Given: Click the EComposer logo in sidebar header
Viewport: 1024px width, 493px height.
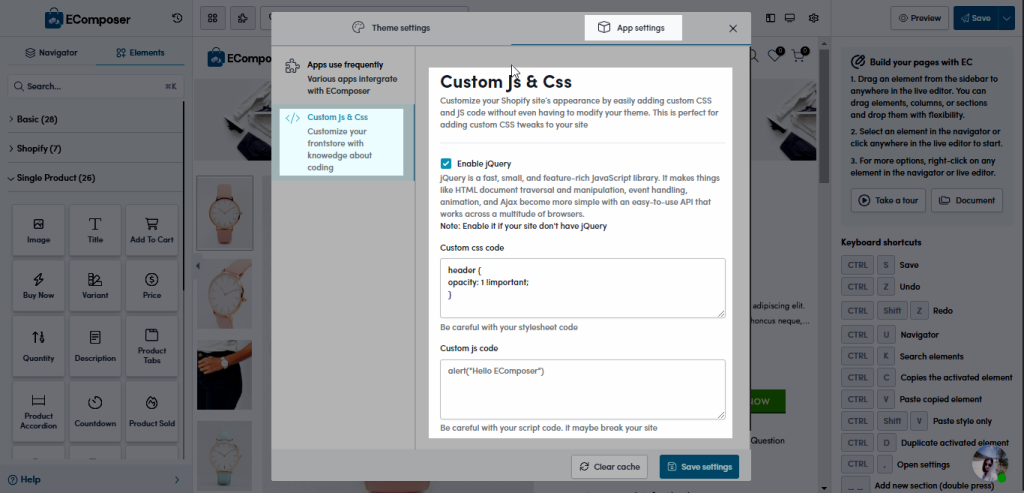Looking at the screenshot, I should [88, 19].
